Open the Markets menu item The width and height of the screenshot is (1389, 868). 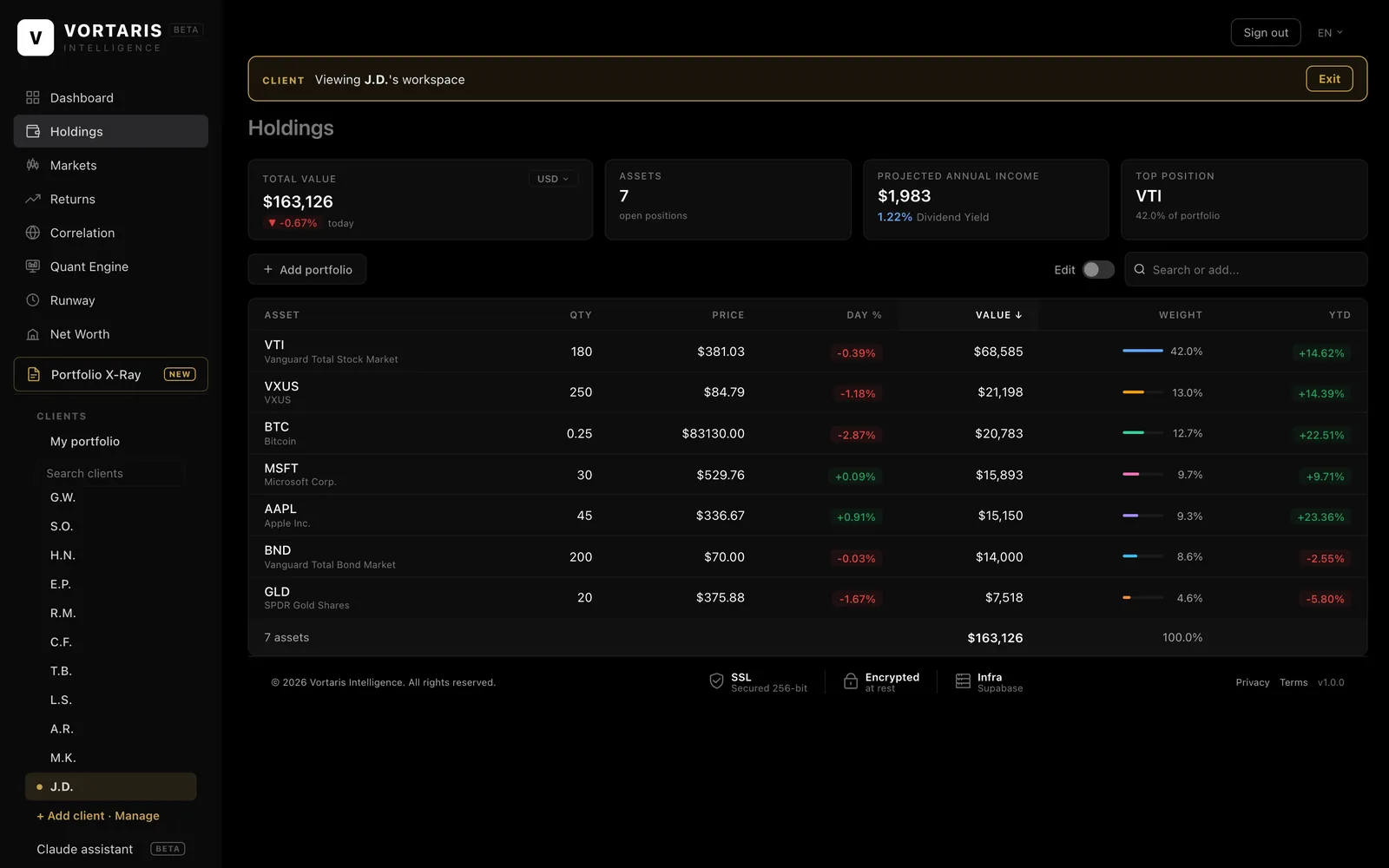(x=111, y=165)
